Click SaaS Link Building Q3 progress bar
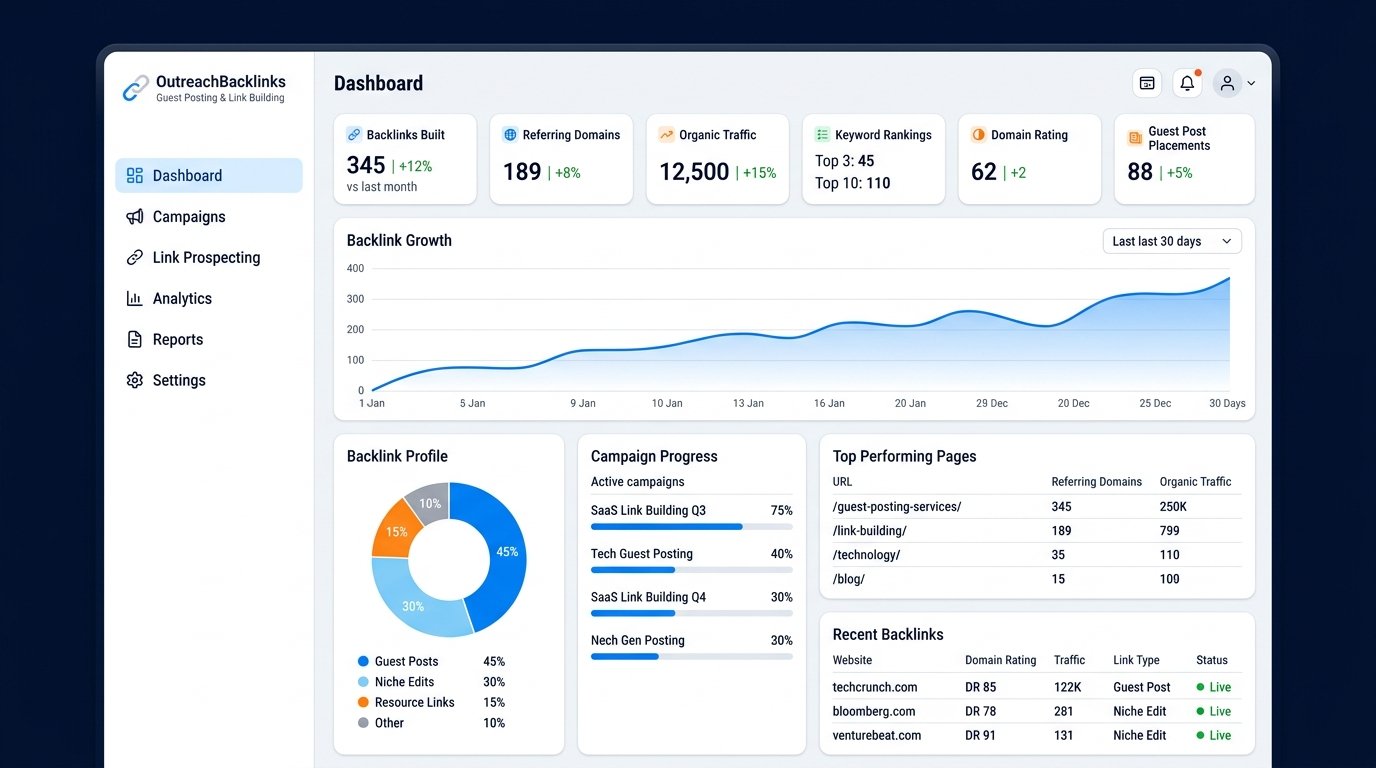This screenshot has width=1376, height=768. [x=692, y=527]
